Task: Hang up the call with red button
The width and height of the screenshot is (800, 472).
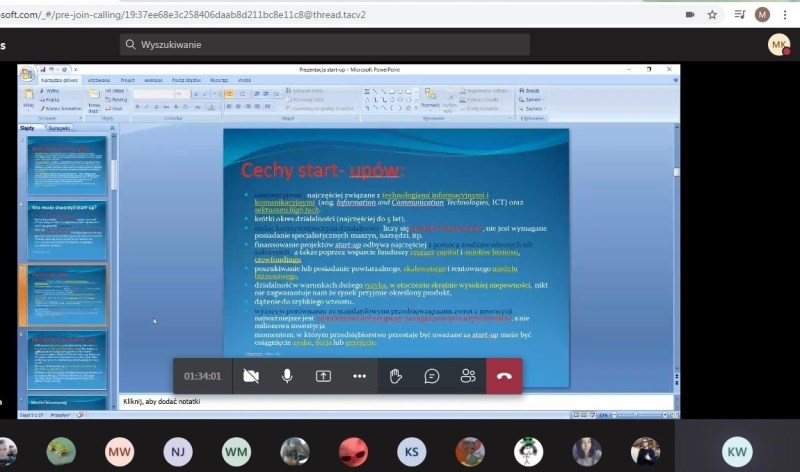Action: point(504,376)
